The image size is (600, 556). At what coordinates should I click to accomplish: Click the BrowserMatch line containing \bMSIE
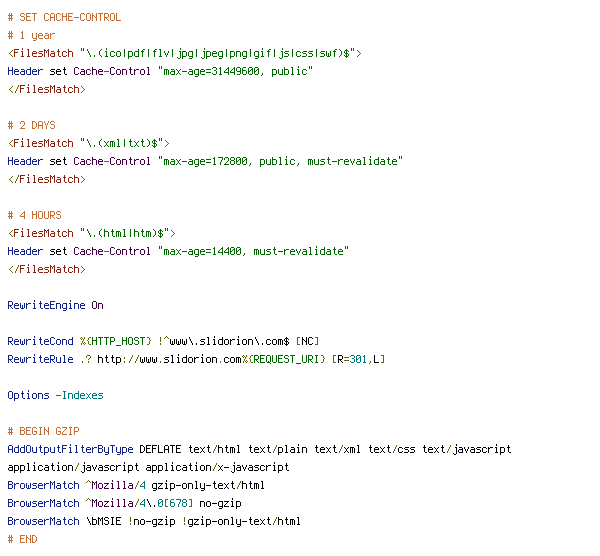point(153,522)
